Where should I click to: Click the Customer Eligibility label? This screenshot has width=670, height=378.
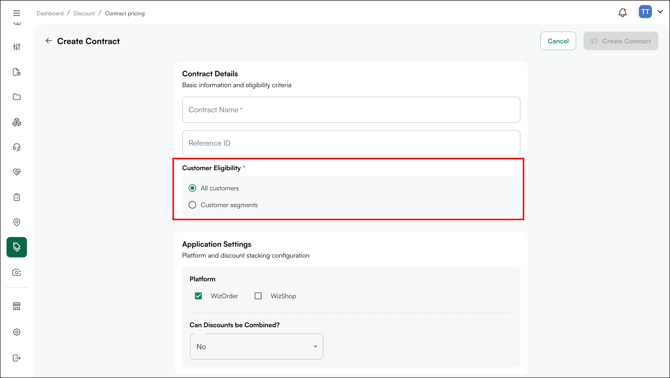click(x=212, y=168)
